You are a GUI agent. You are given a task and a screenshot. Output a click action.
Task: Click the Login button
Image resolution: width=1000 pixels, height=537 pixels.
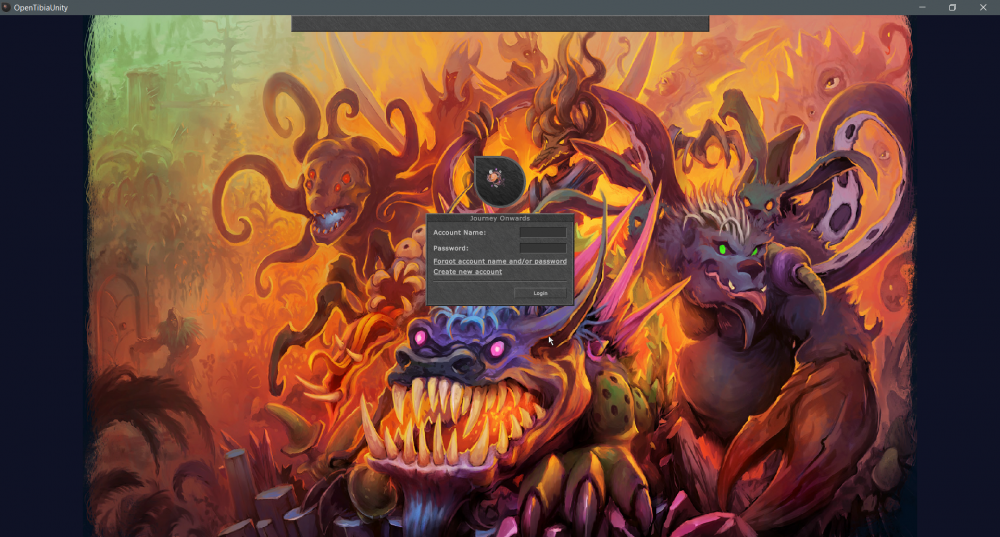540,293
